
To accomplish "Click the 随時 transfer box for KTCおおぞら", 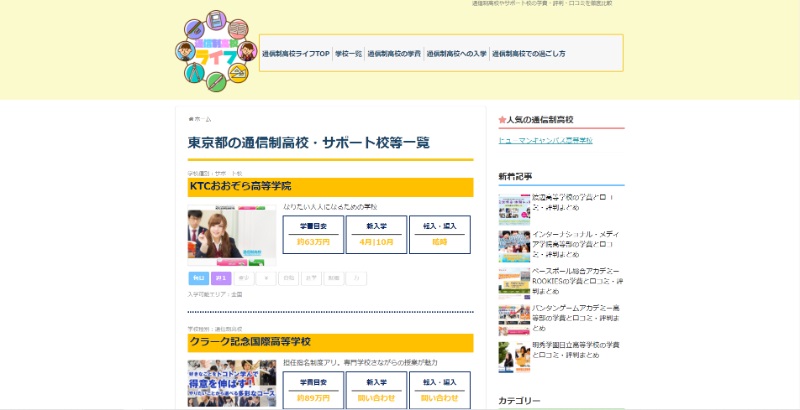I will [440, 235].
